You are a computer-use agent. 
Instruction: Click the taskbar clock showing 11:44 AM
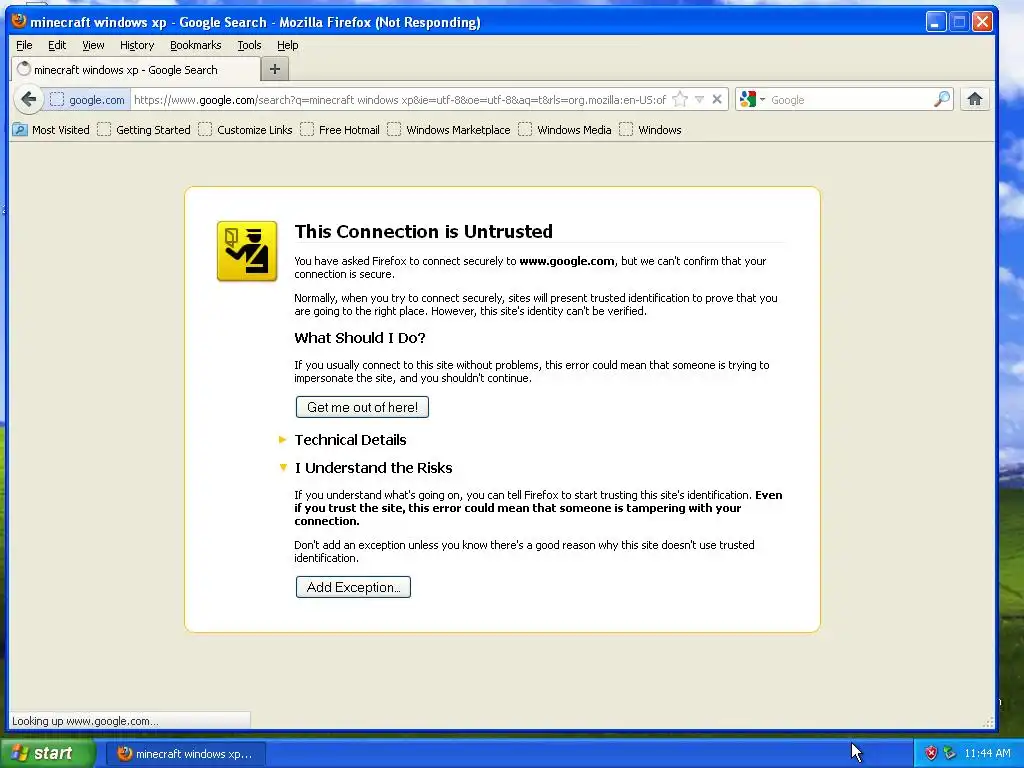pos(987,753)
